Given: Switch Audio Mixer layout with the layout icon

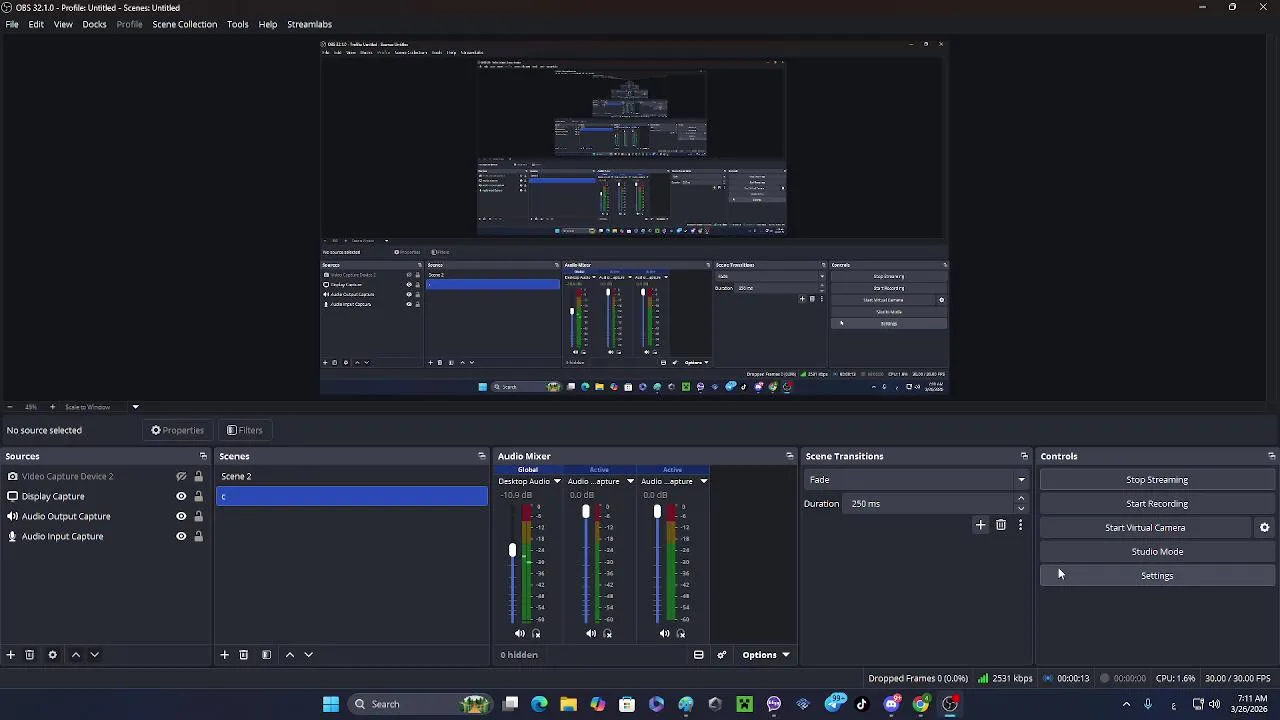Looking at the screenshot, I should point(699,655).
